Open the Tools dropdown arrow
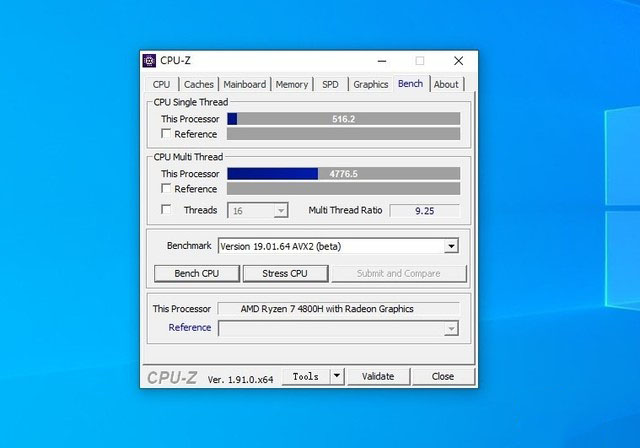 tap(337, 376)
